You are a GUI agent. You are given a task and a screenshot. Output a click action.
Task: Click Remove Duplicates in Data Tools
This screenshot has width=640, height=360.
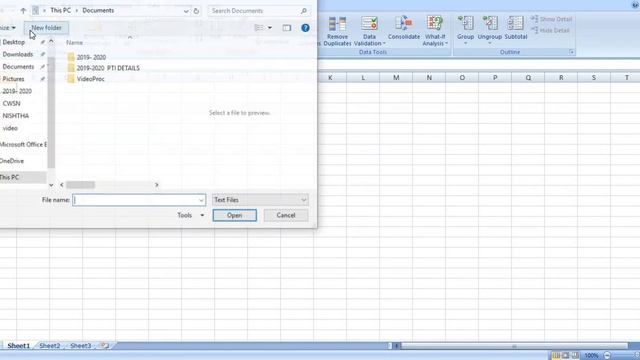[x=337, y=31]
